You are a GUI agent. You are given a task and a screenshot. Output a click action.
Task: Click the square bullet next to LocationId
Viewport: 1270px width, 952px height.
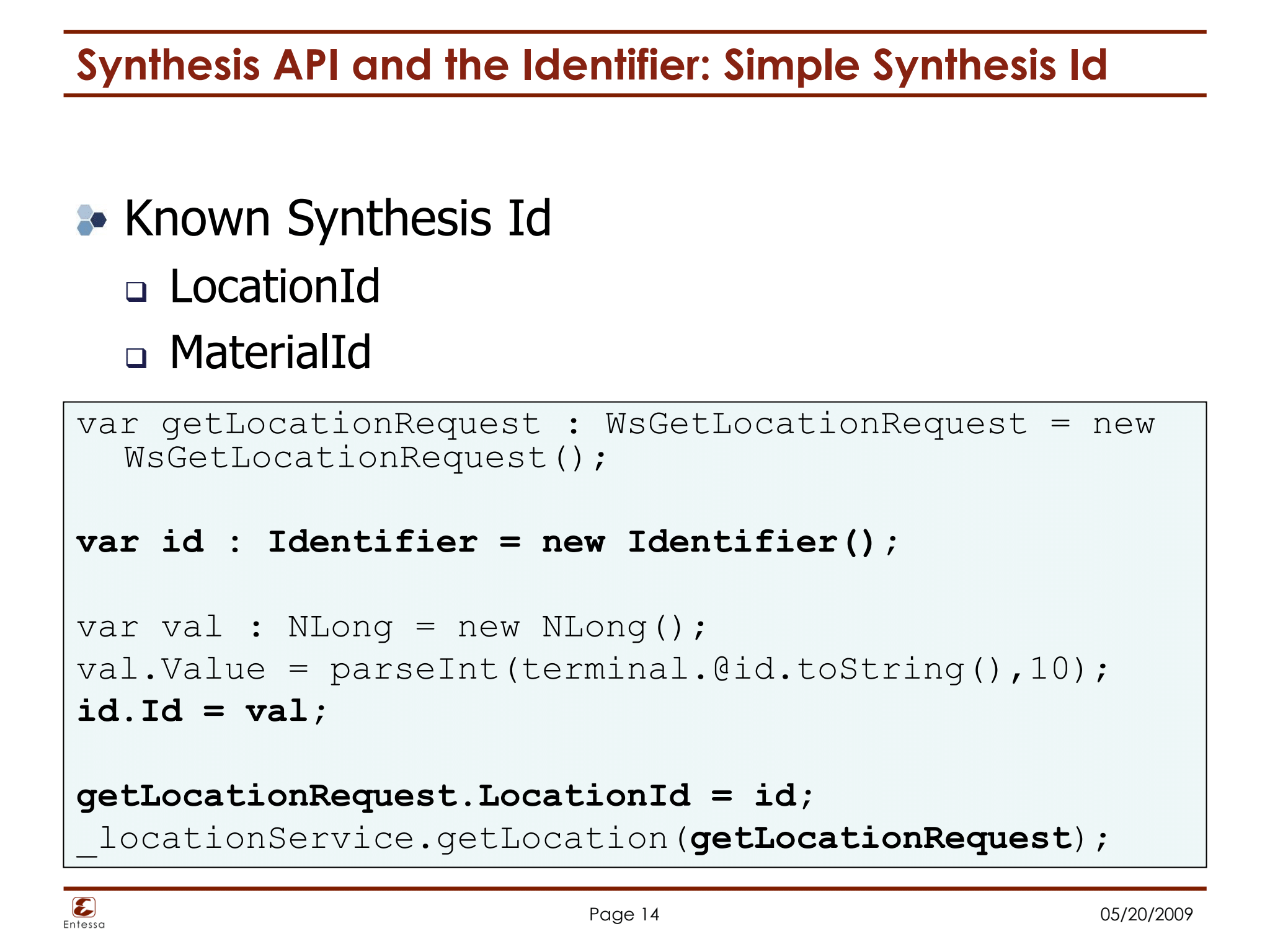pos(136,291)
